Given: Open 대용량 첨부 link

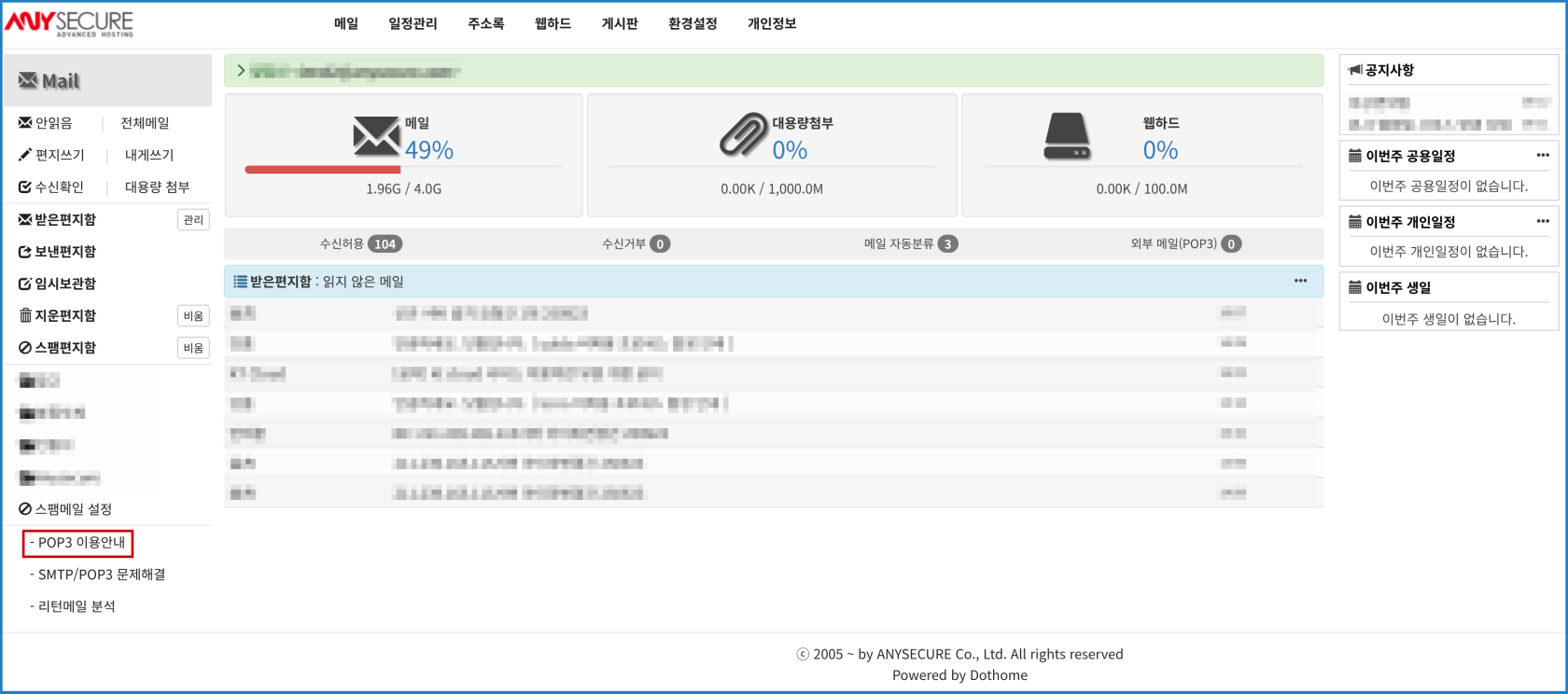Looking at the screenshot, I should [x=157, y=187].
